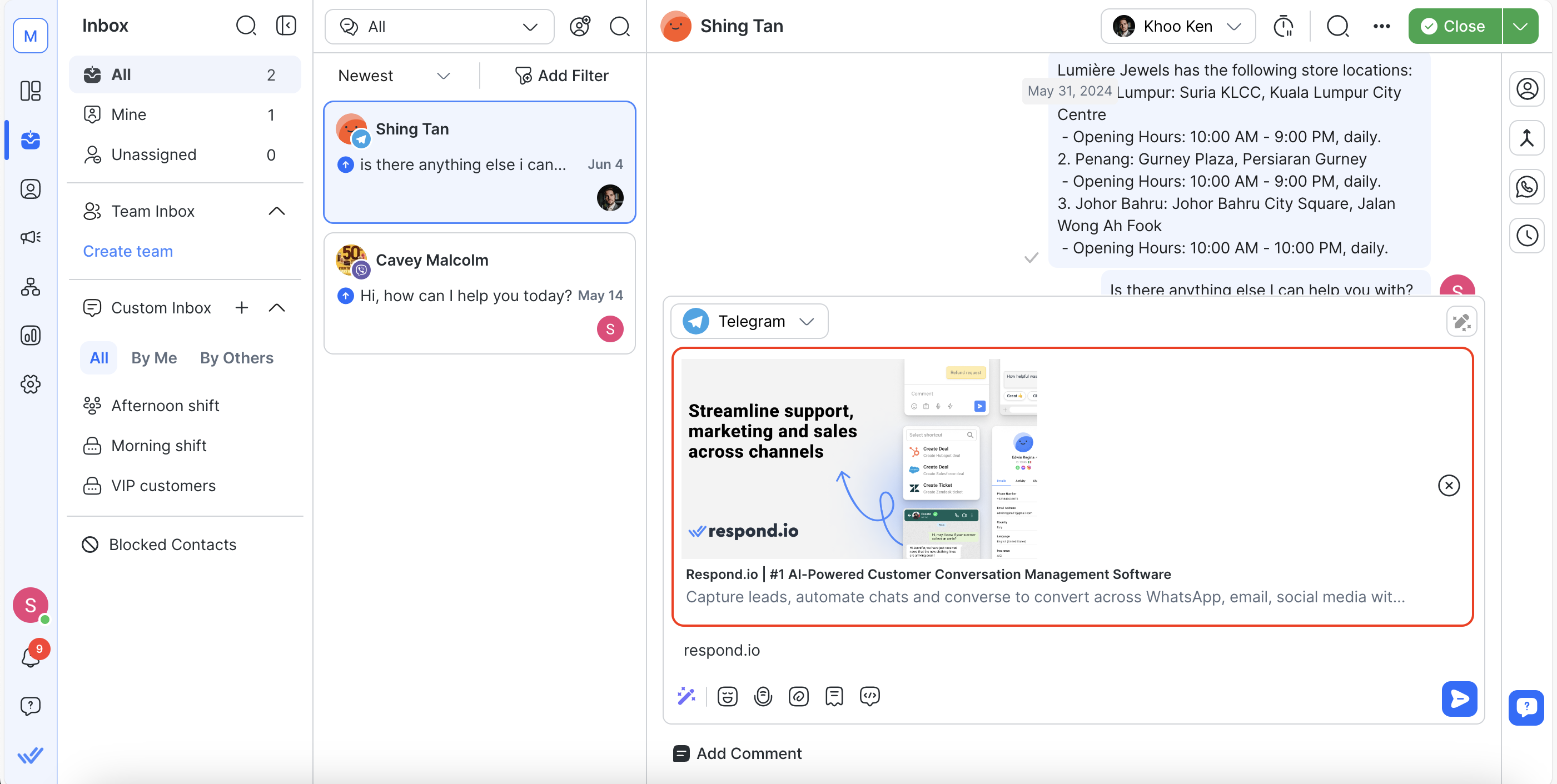This screenshot has width=1557, height=784.
Task: Open the Reports panel from the sidebar
Action: click(30, 336)
